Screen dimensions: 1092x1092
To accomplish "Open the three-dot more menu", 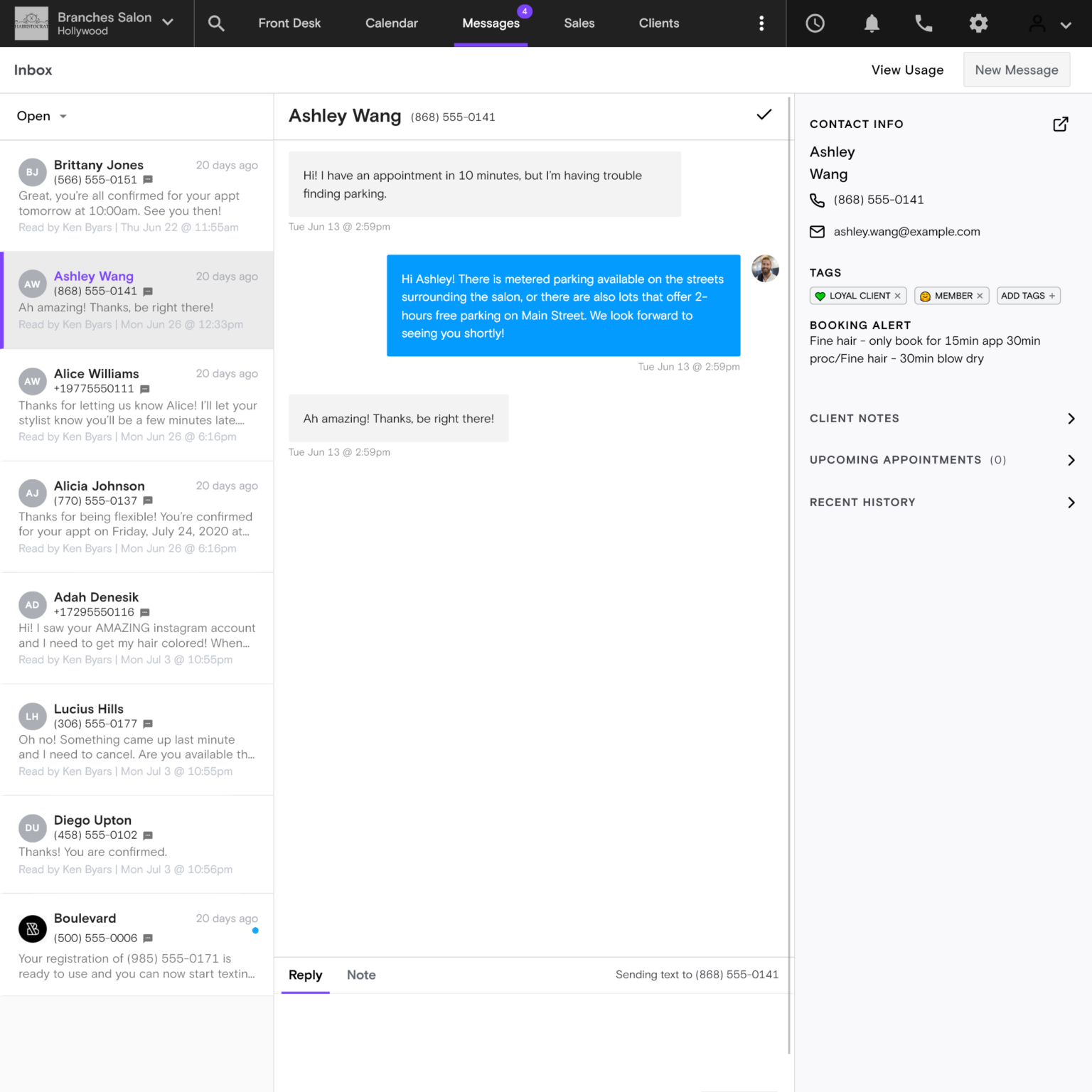I will [x=761, y=23].
